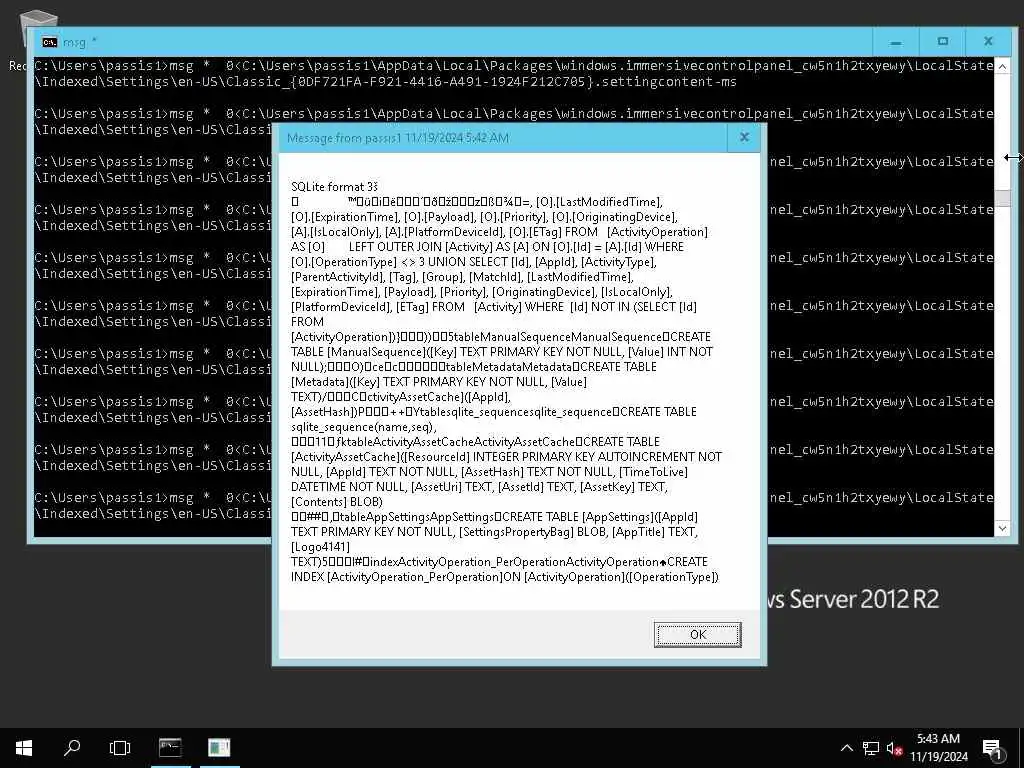Click the msg command window icon

pyautogui.click(x=49, y=42)
